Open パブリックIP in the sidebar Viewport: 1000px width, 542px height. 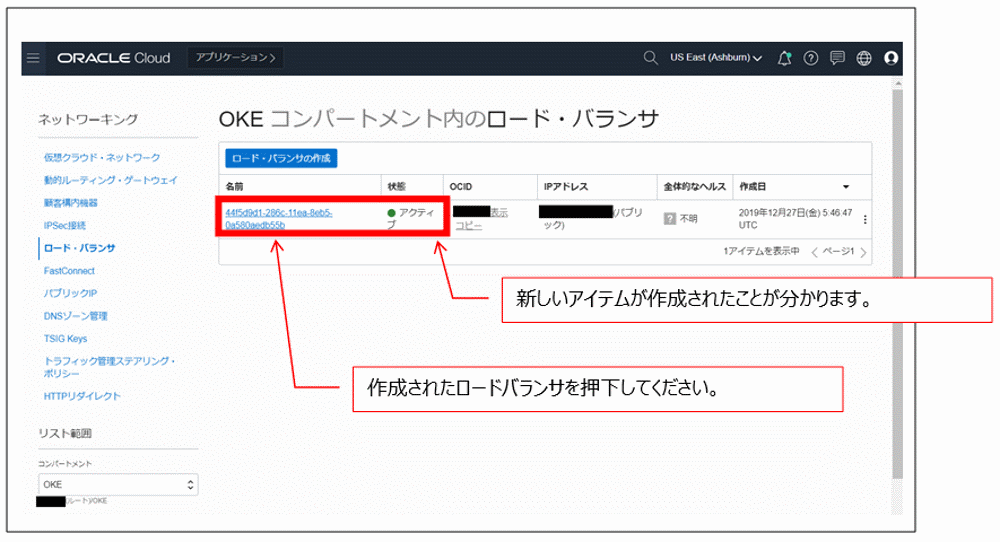(70, 293)
